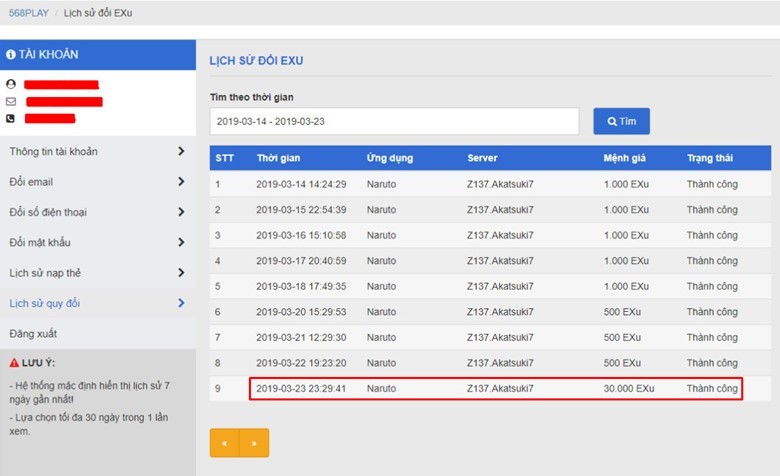
Task: Select timestamp 2019-03-22 19:23:20
Action: (x=301, y=363)
